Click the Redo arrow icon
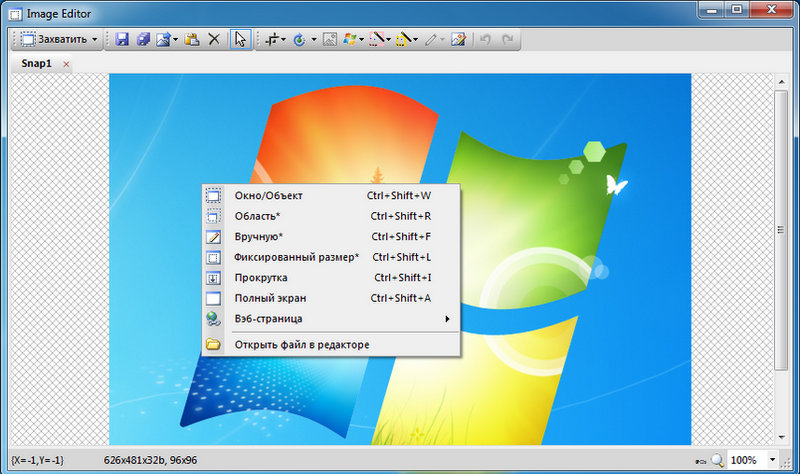This screenshot has height=474, width=800. click(507, 39)
